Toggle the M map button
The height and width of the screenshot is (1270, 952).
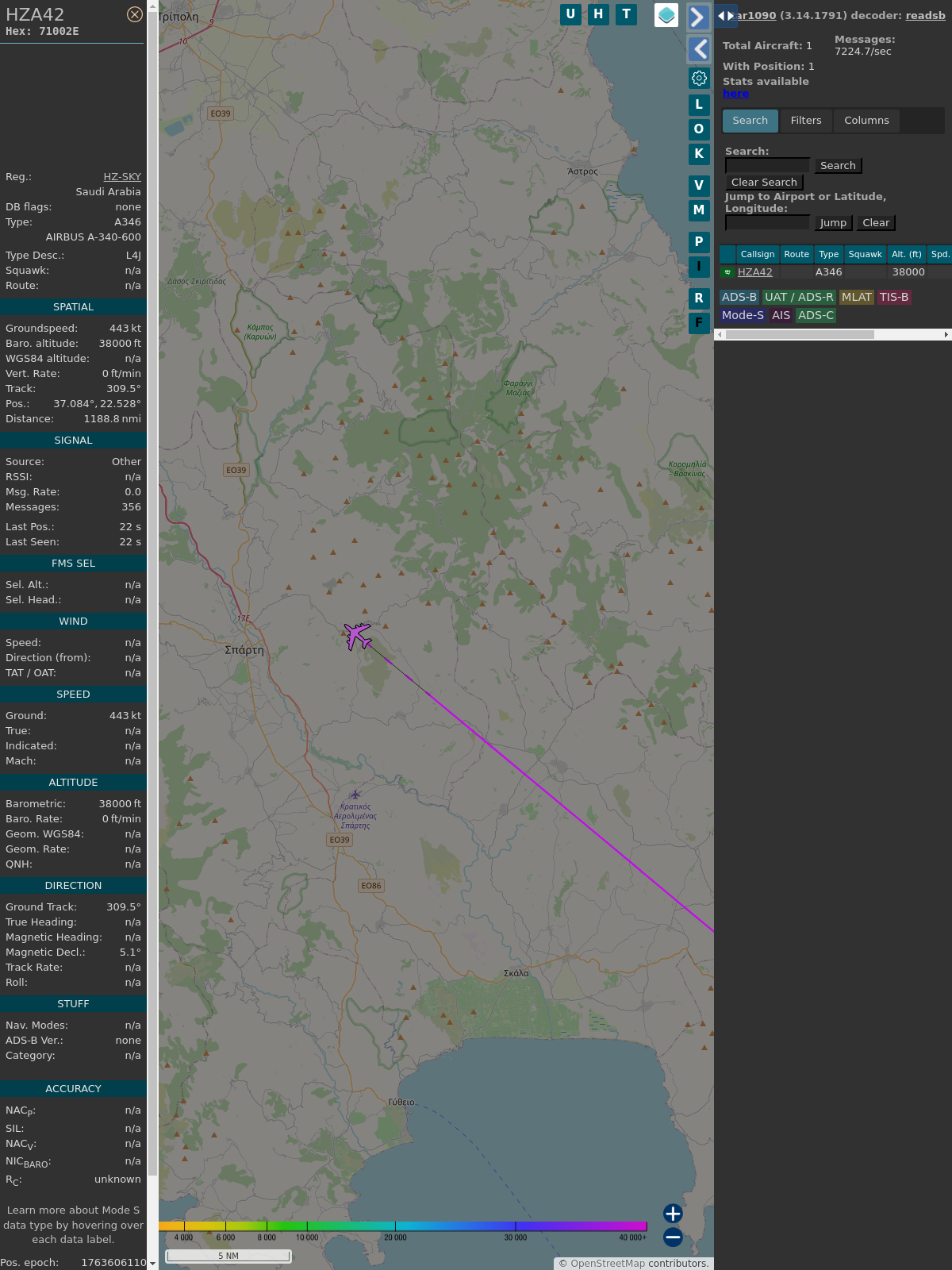[x=699, y=210]
